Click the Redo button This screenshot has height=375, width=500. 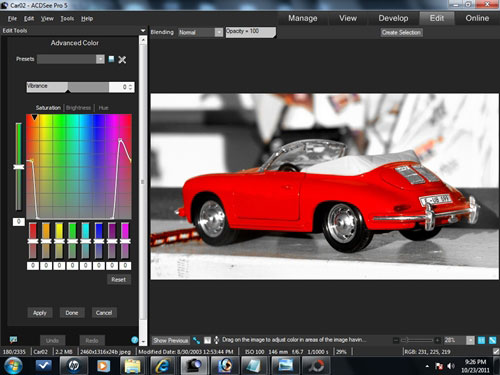point(92,340)
